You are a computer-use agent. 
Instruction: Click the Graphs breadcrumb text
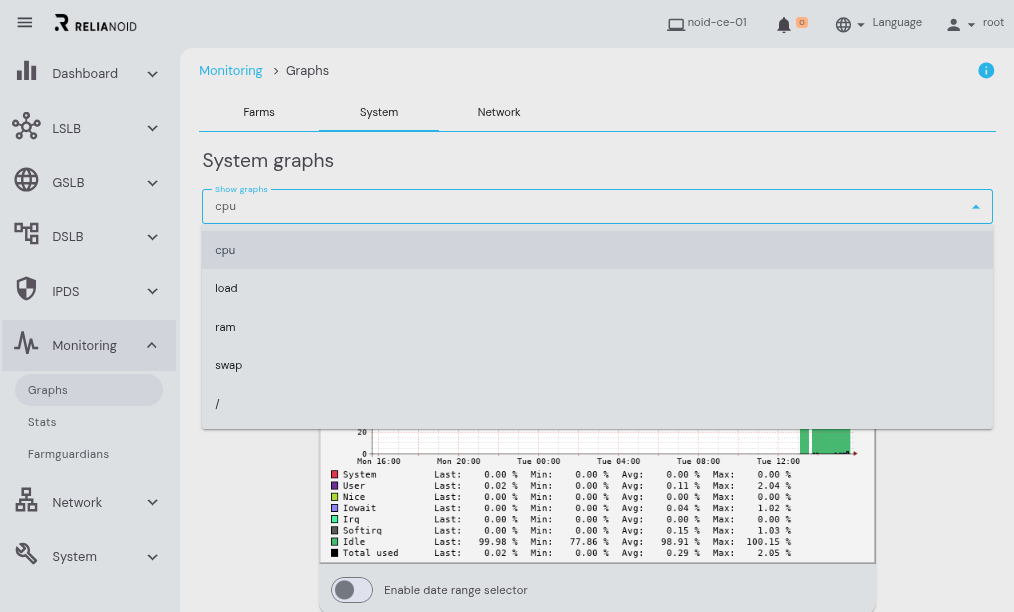click(x=307, y=71)
